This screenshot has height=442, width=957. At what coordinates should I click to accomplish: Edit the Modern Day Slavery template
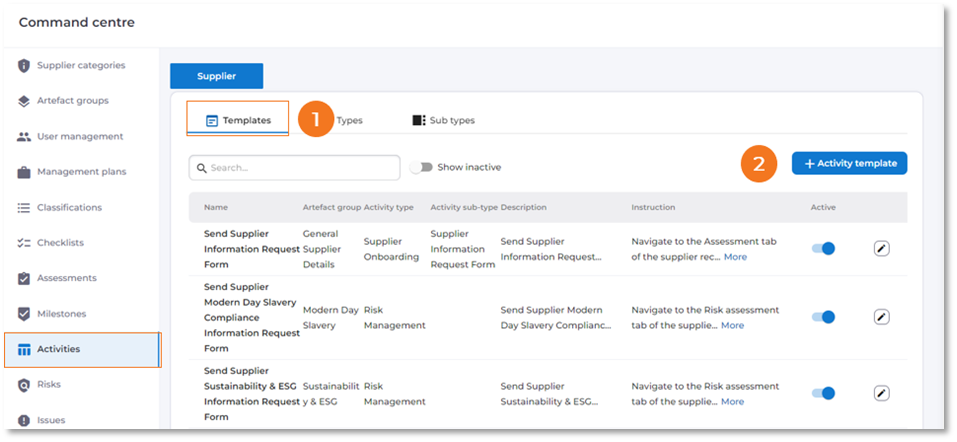pyautogui.click(x=881, y=317)
